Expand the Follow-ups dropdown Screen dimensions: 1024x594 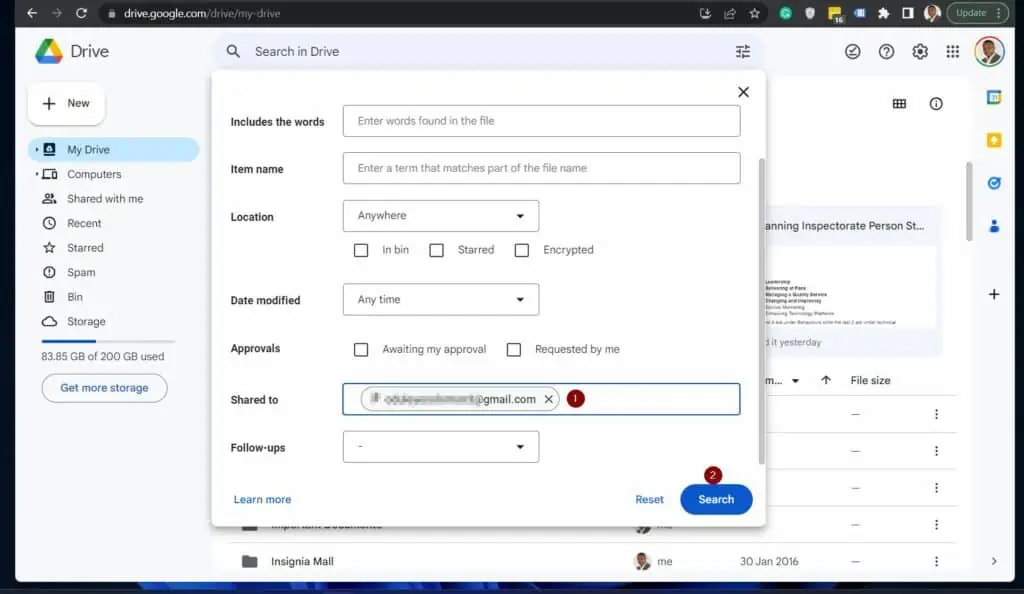tap(440, 447)
